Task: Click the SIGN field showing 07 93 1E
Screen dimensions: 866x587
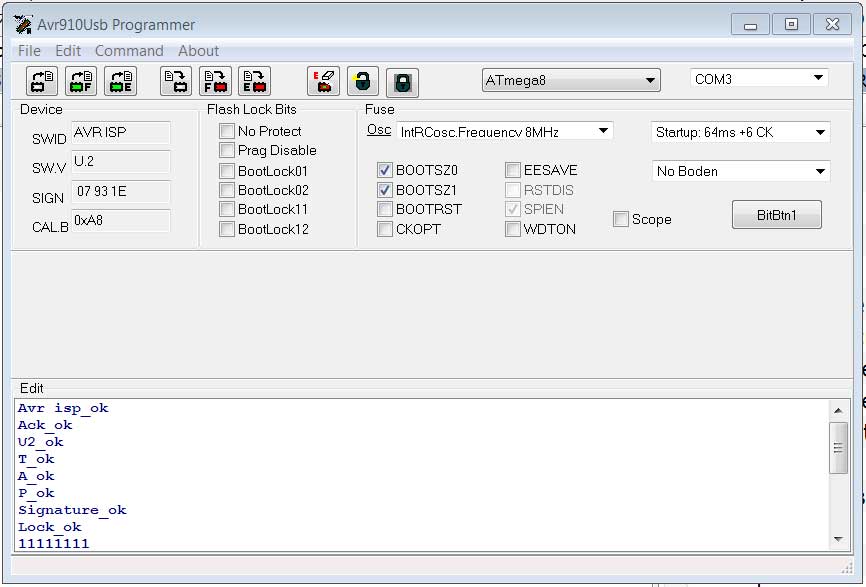Action: (121, 192)
